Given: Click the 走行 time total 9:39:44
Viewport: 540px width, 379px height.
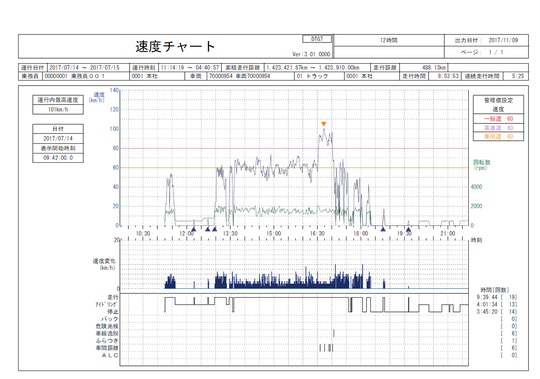Looking at the screenshot, I should click(x=487, y=297).
